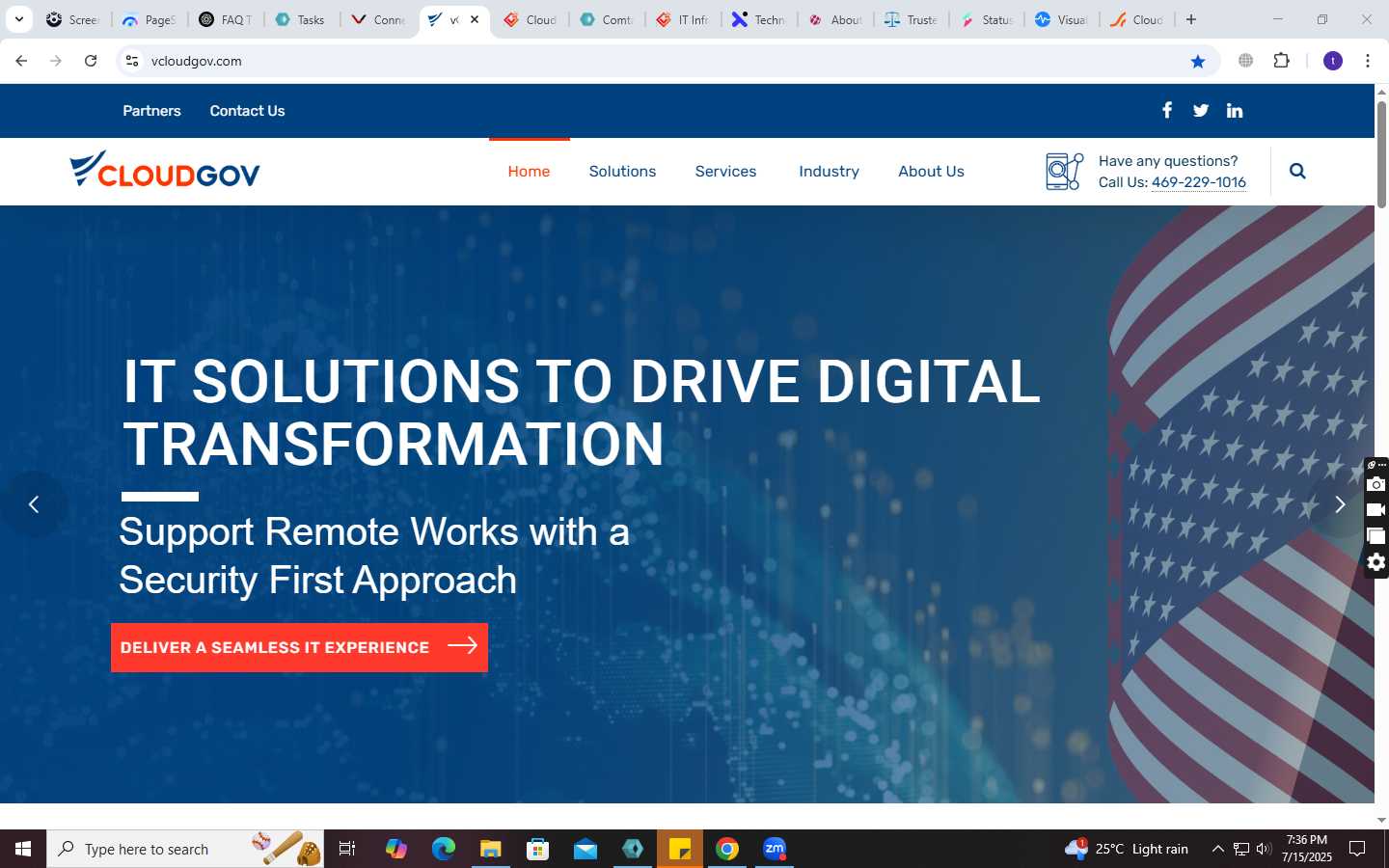This screenshot has height=868, width=1389.
Task: Open the Solutions menu
Action: coord(622,172)
